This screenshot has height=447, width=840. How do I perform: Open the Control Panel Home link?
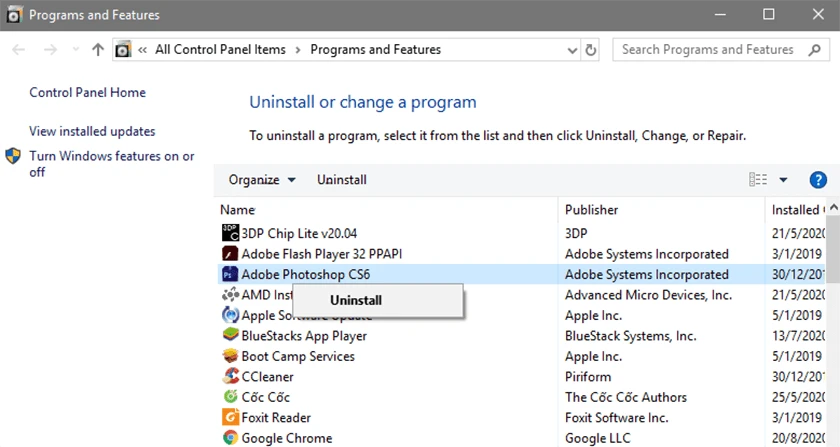click(87, 92)
